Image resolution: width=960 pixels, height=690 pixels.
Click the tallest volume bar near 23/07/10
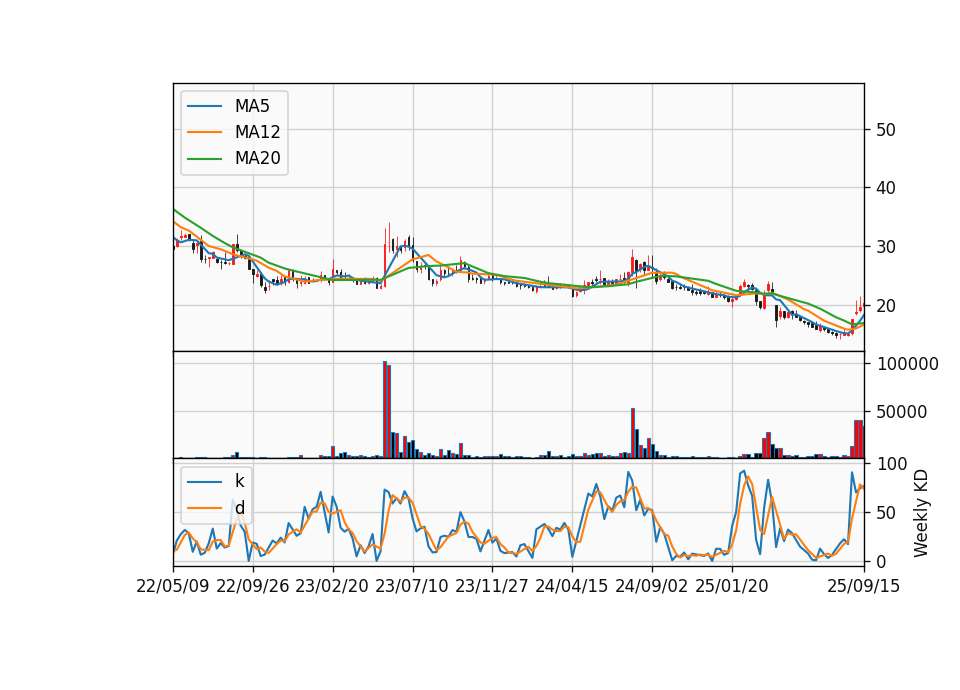tap(385, 410)
